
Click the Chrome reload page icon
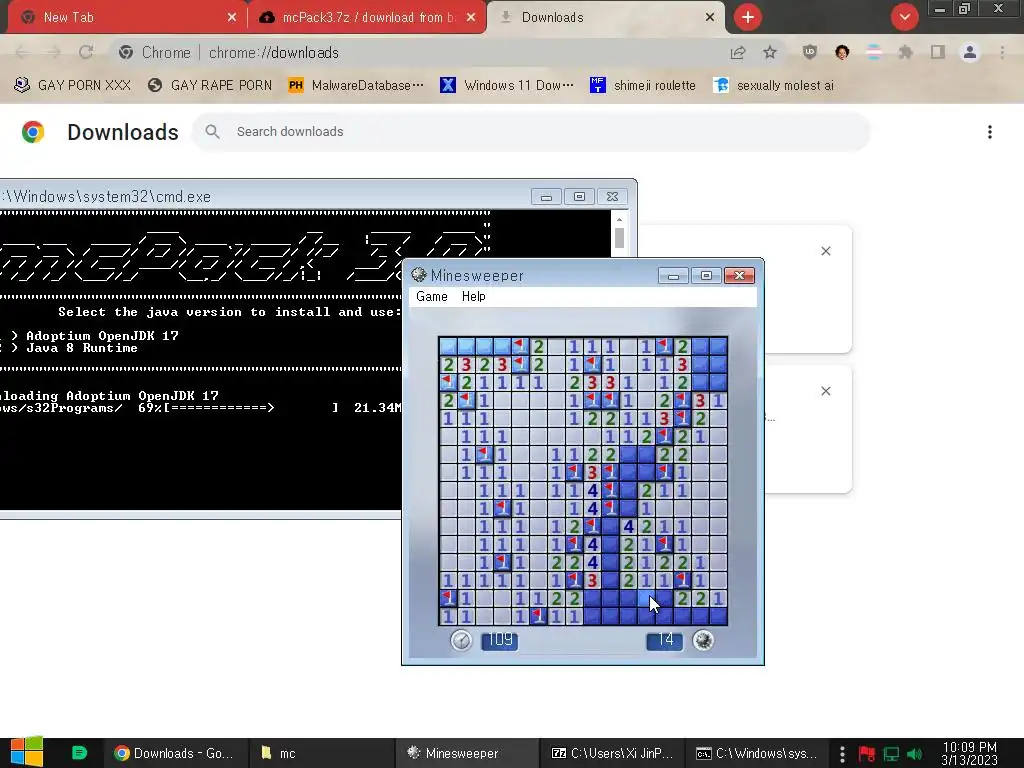pyautogui.click(x=86, y=52)
